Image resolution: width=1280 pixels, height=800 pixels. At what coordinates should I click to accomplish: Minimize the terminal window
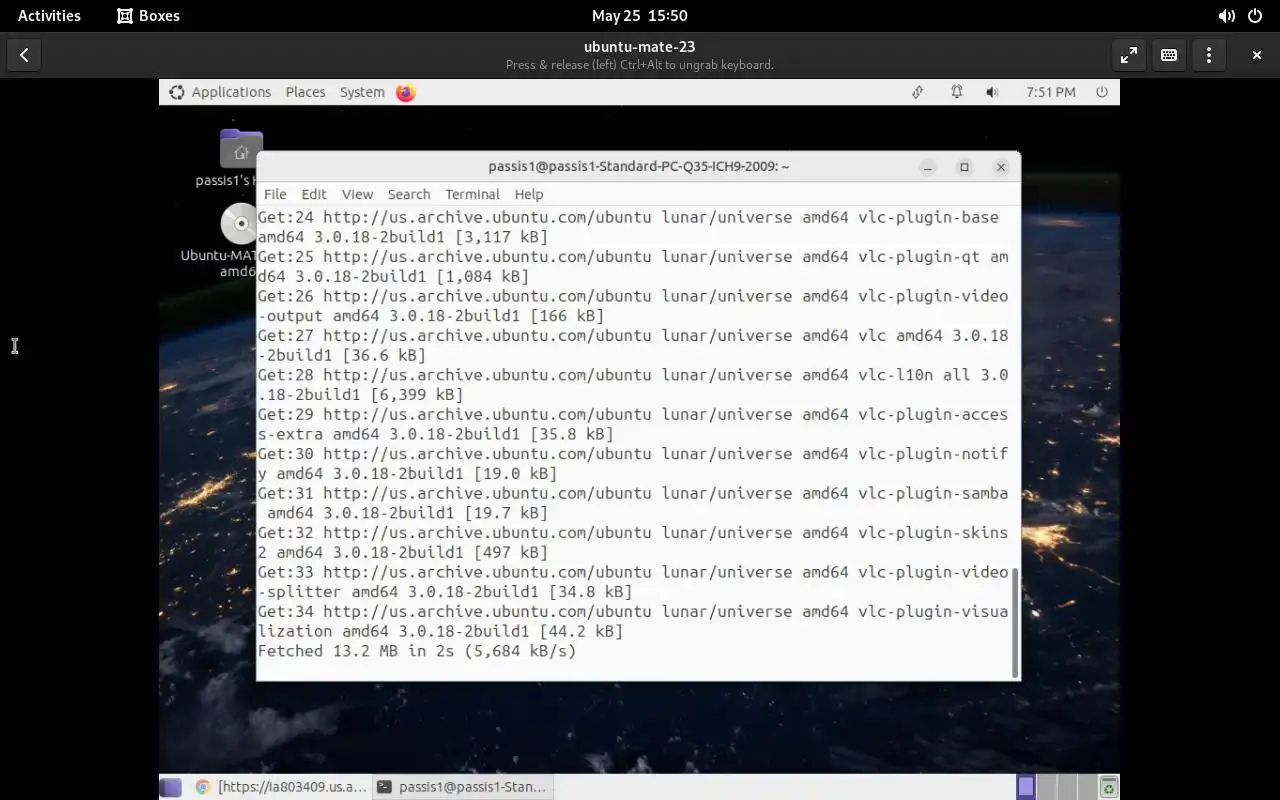(x=928, y=167)
